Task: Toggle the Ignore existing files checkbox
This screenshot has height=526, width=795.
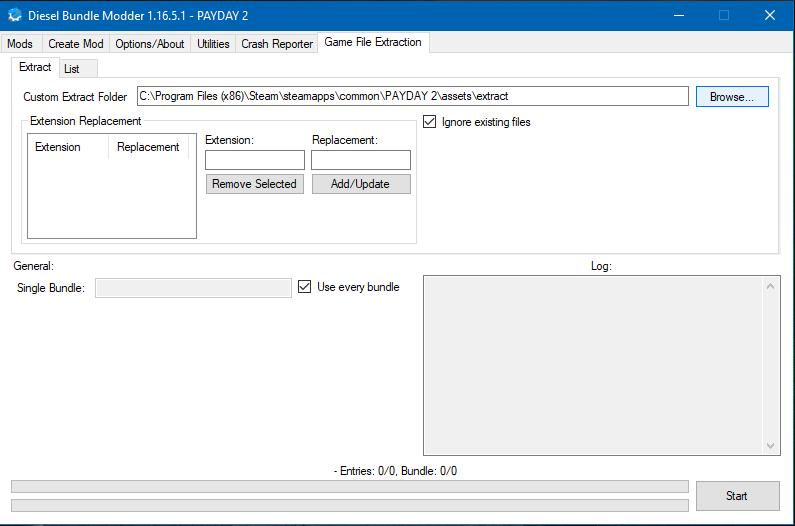Action: pyautogui.click(x=429, y=122)
